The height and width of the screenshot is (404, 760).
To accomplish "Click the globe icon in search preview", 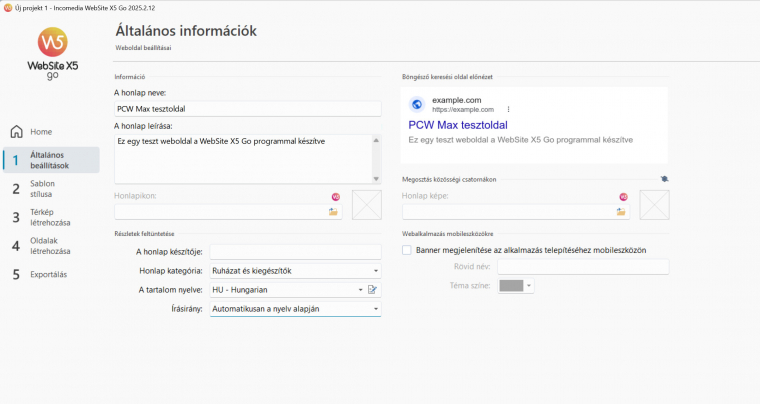I will [x=417, y=104].
